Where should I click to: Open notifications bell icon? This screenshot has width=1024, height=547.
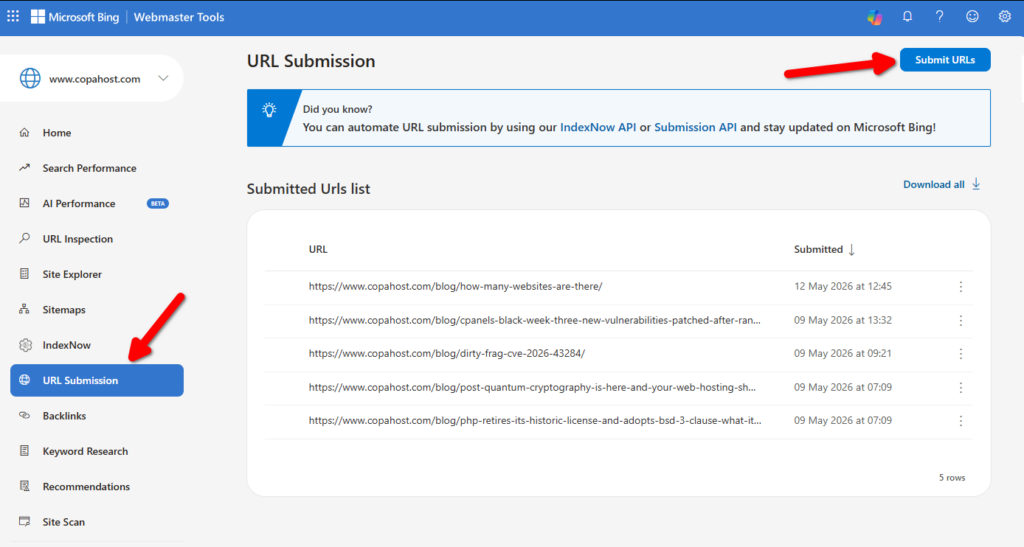(907, 16)
